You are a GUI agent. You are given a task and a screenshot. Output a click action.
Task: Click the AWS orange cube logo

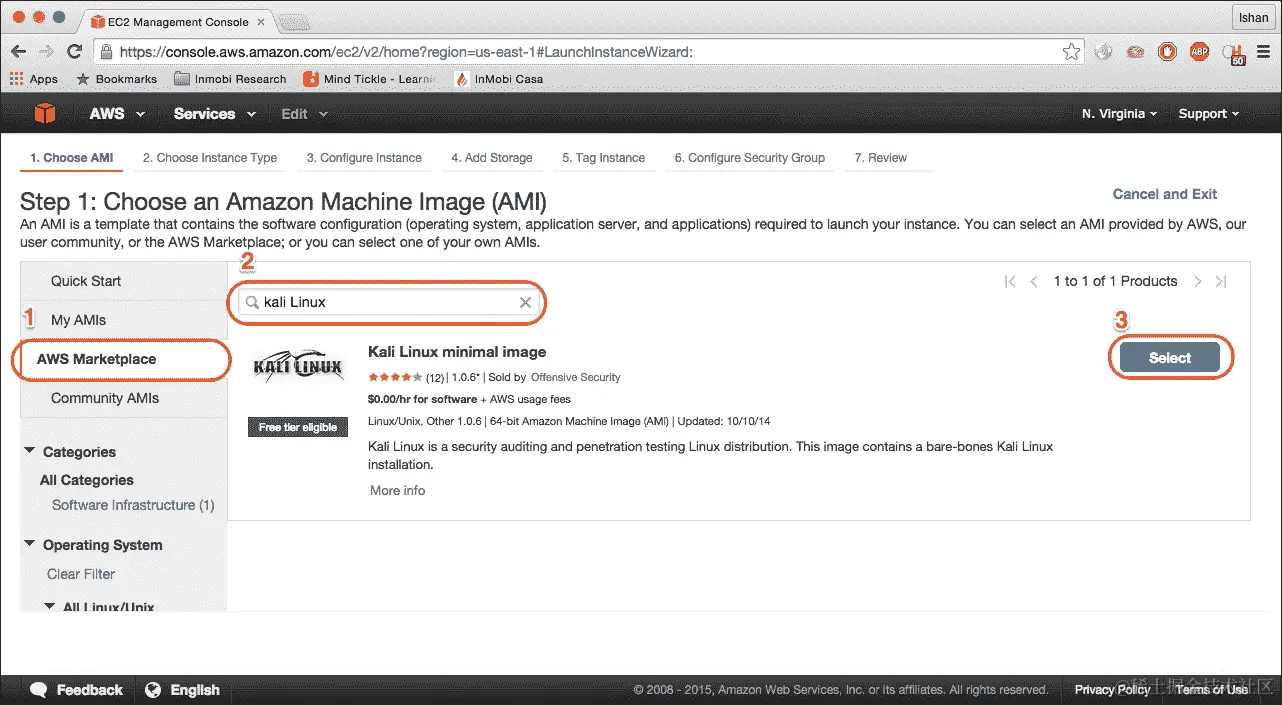tap(45, 113)
